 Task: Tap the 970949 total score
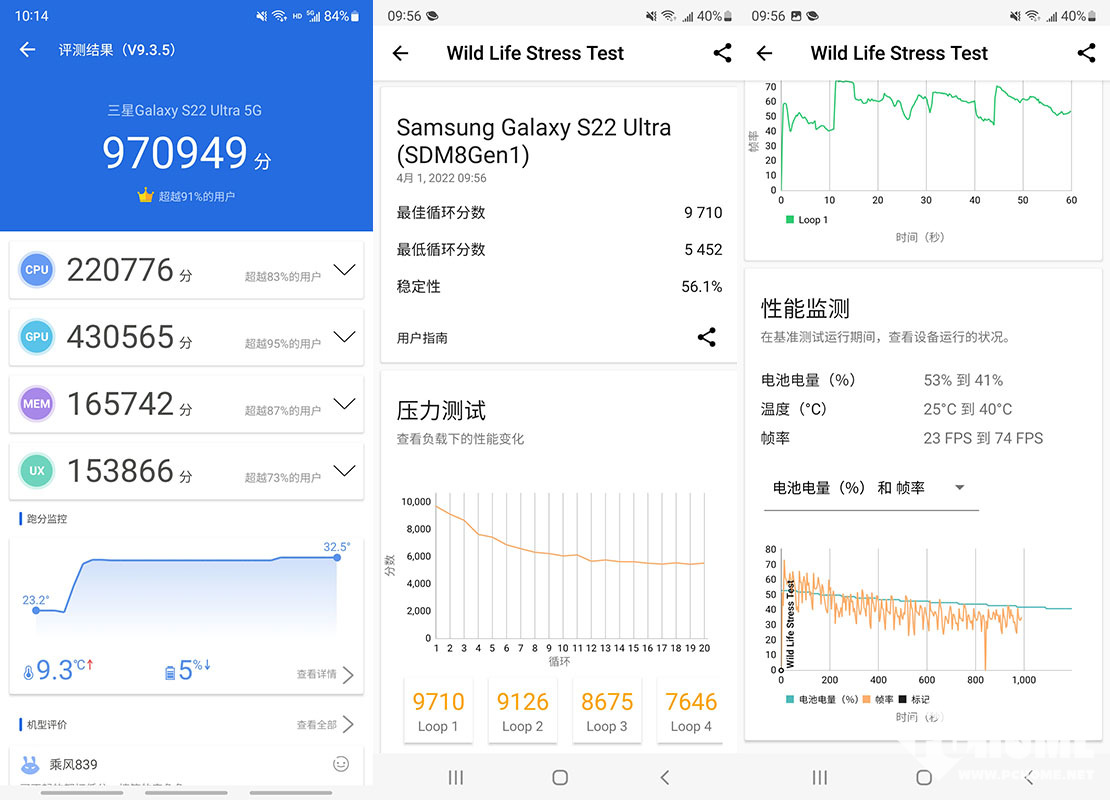pos(175,152)
